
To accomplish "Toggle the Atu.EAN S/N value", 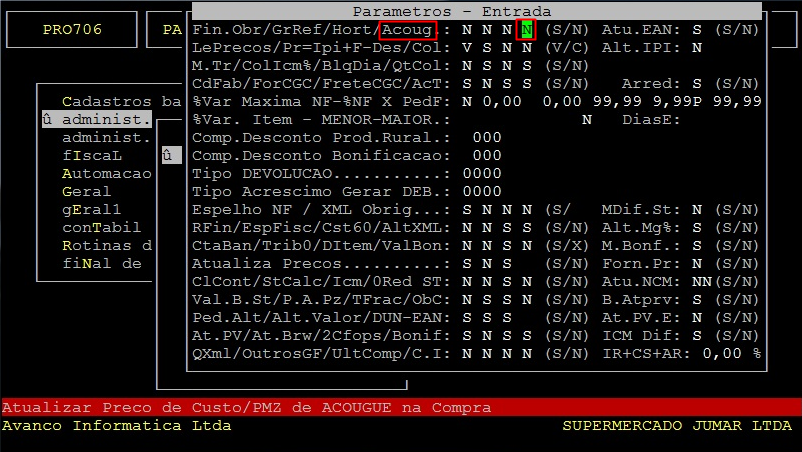I will (x=696, y=30).
